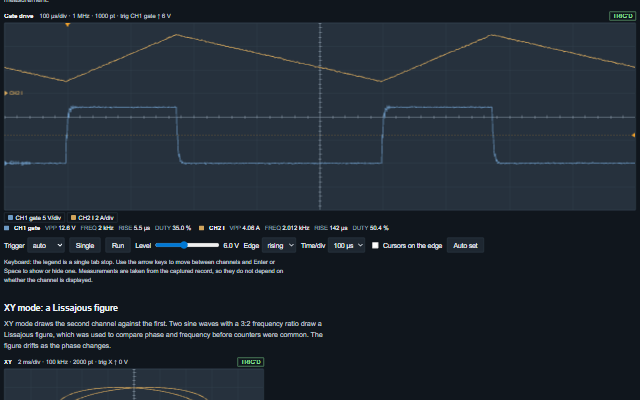
Task: Open the Time/div dropdown showing 100 µs
Action: pos(347,245)
